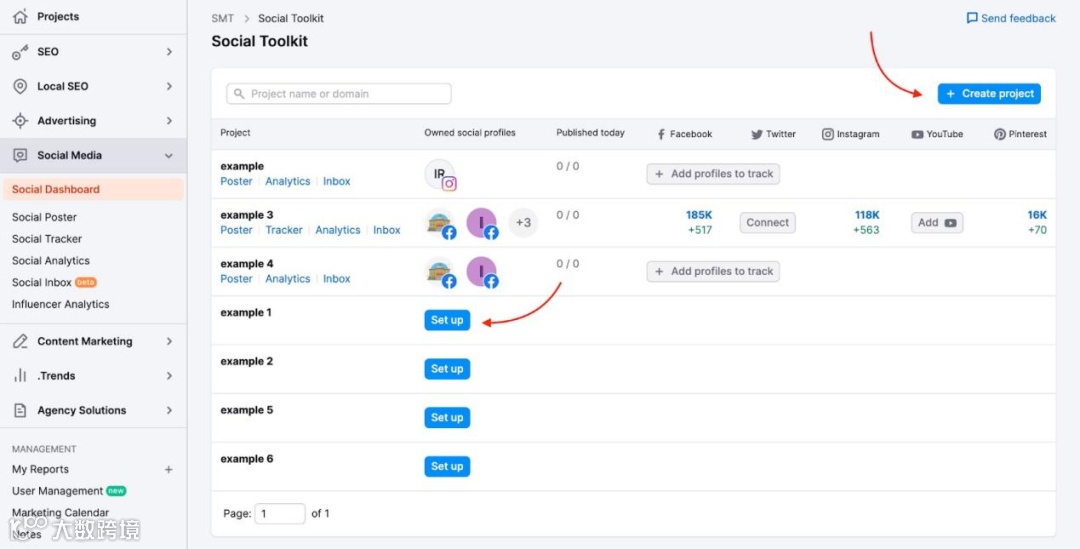Expand the Advertising chevron
1080x549 pixels.
[x=169, y=121]
